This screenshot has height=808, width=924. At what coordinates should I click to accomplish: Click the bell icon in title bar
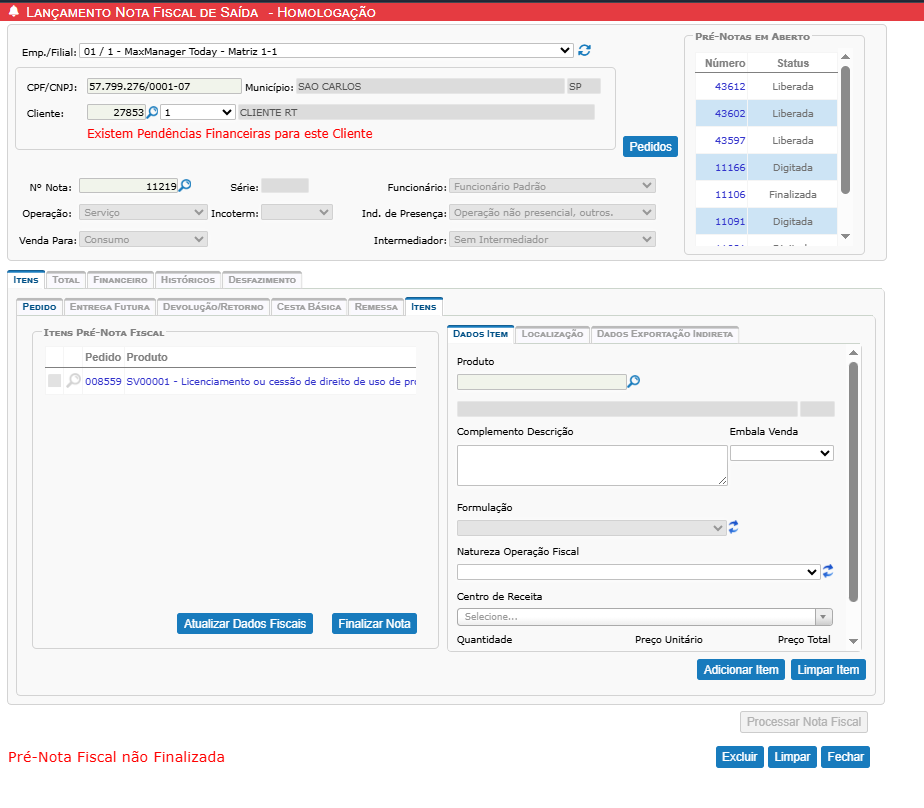(x=14, y=12)
